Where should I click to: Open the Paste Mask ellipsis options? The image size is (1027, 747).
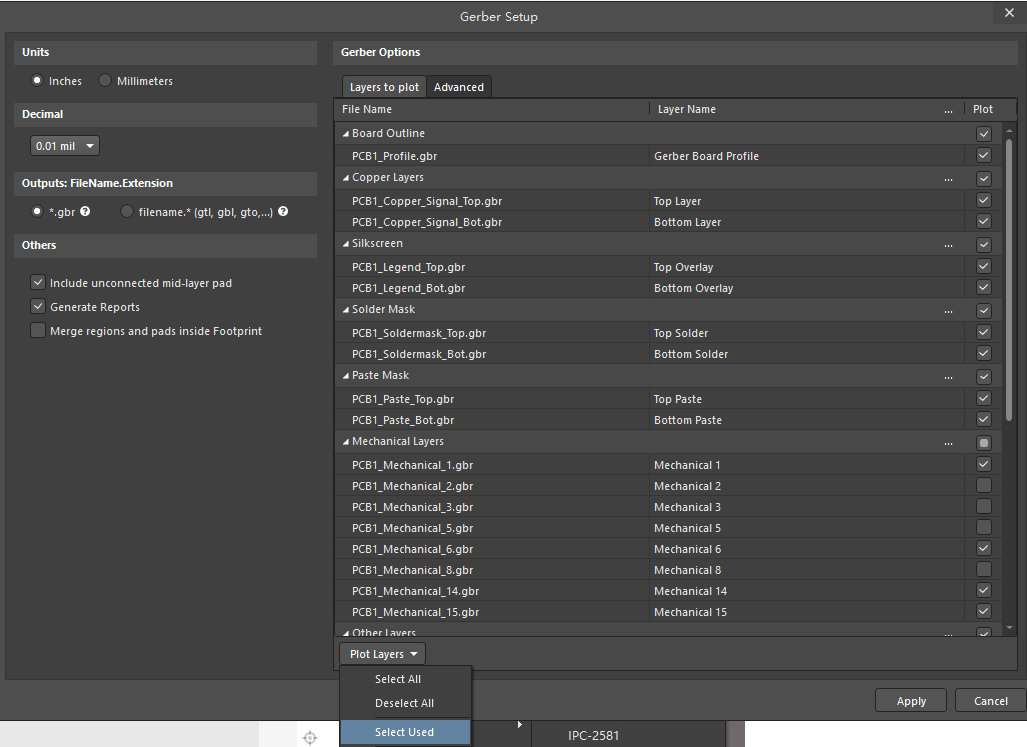[948, 376]
